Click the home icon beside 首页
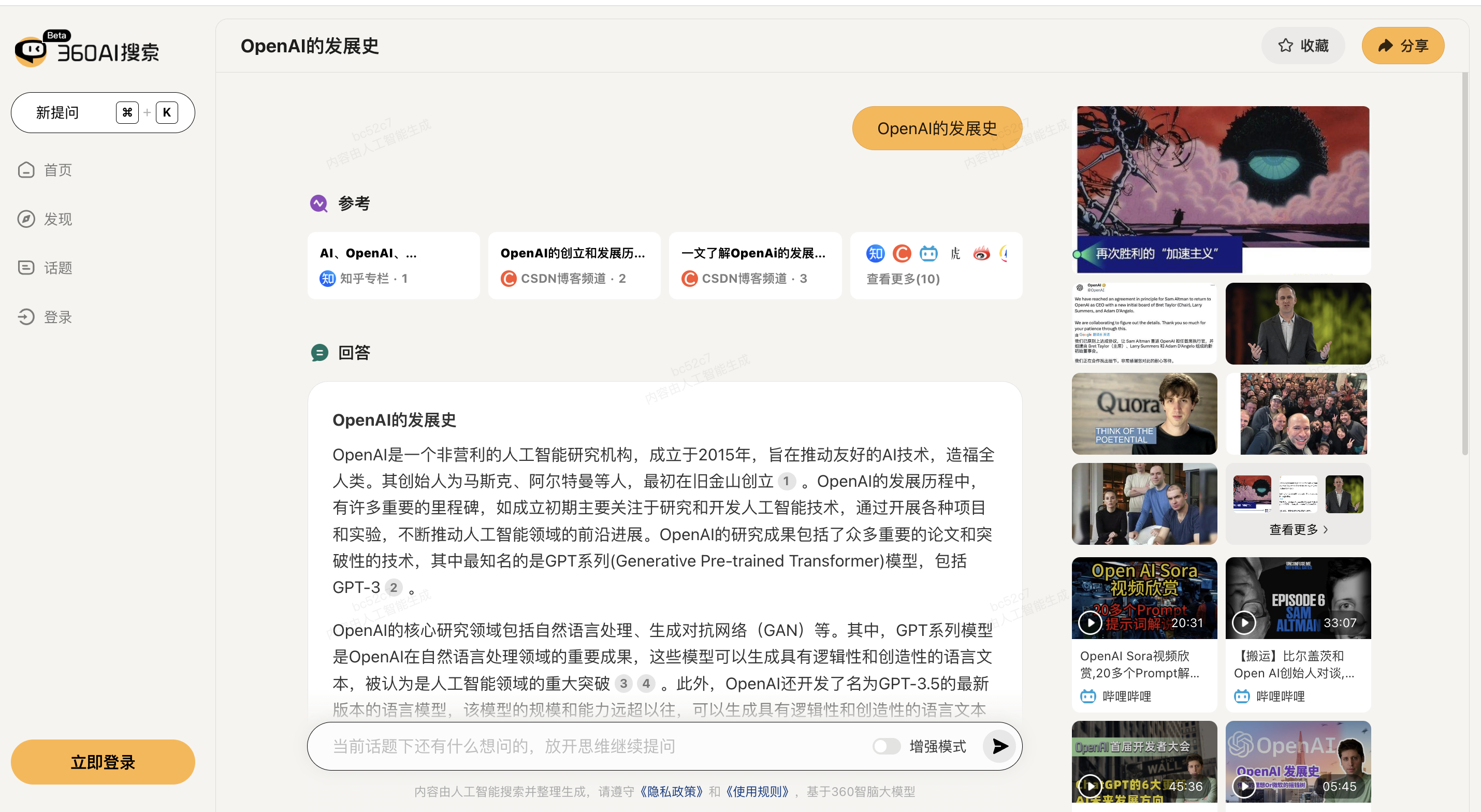The image size is (1481, 812). coord(26,170)
